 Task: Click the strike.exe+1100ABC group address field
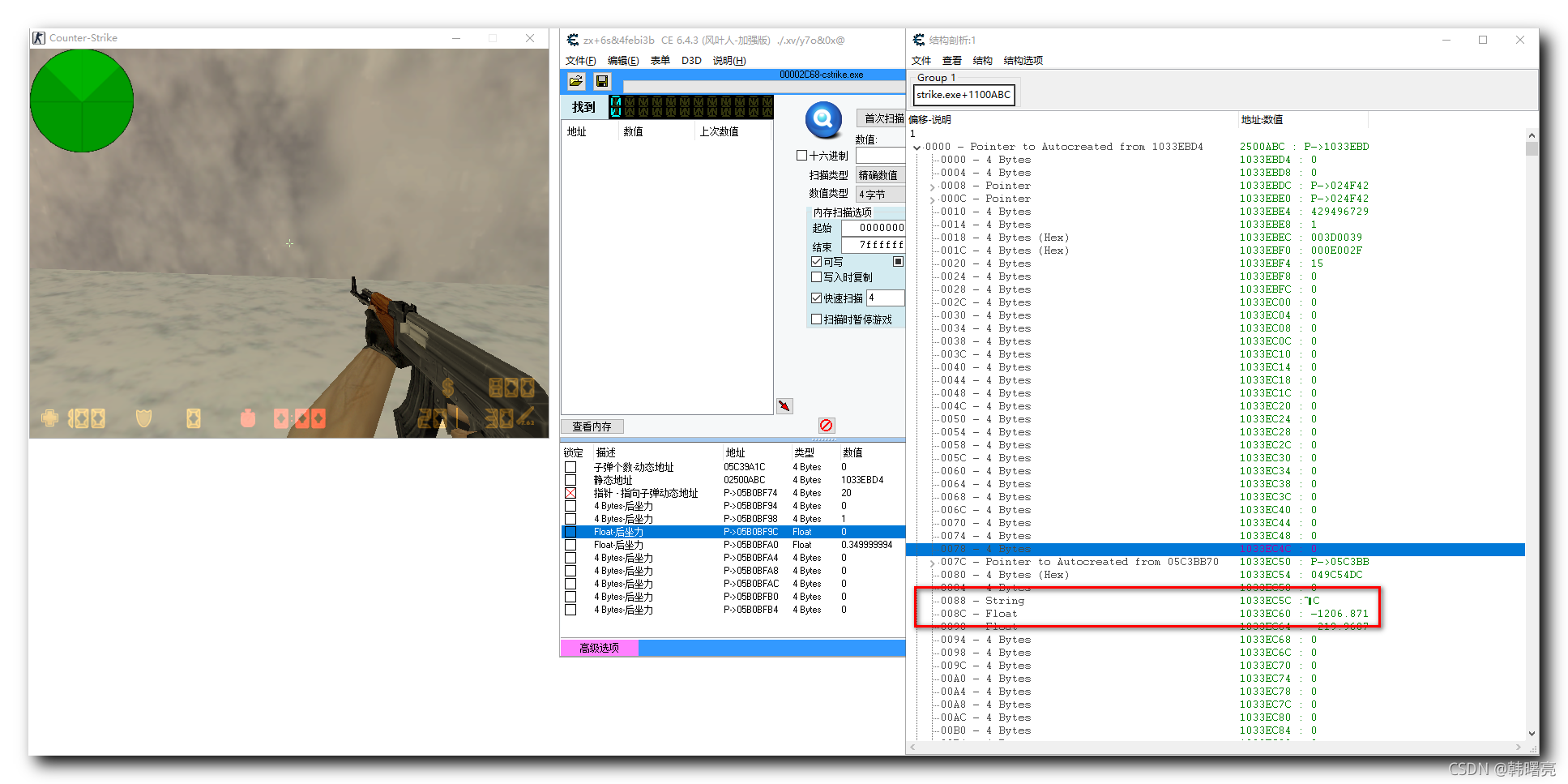pyautogui.click(x=963, y=95)
